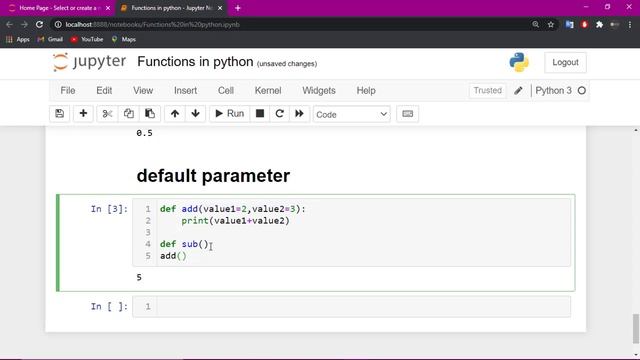The image size is (640, 360).
Task: Go forward in browser history
Action: coord(24,24)
